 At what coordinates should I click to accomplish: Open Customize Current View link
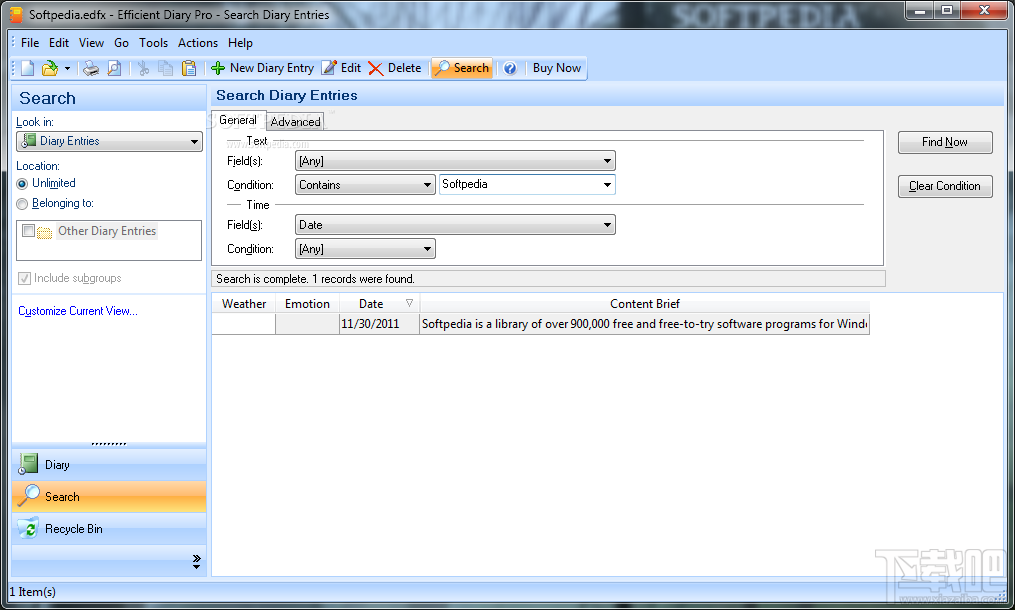(77, 311)
